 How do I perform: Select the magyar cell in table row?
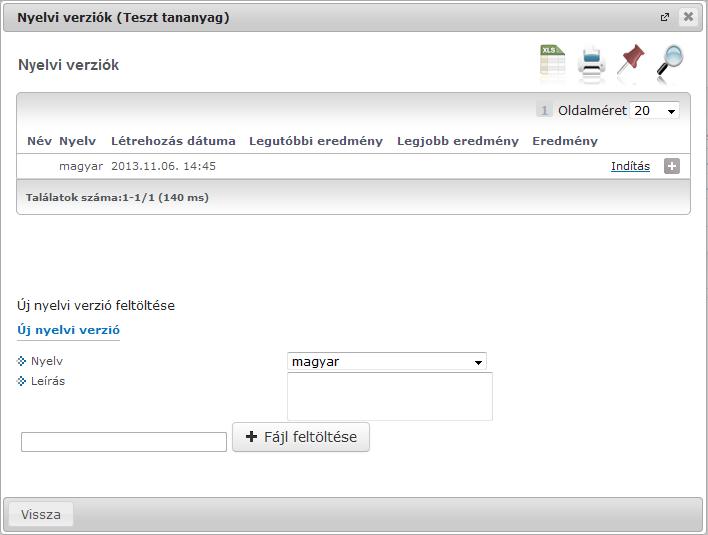[x=81, y=166]
